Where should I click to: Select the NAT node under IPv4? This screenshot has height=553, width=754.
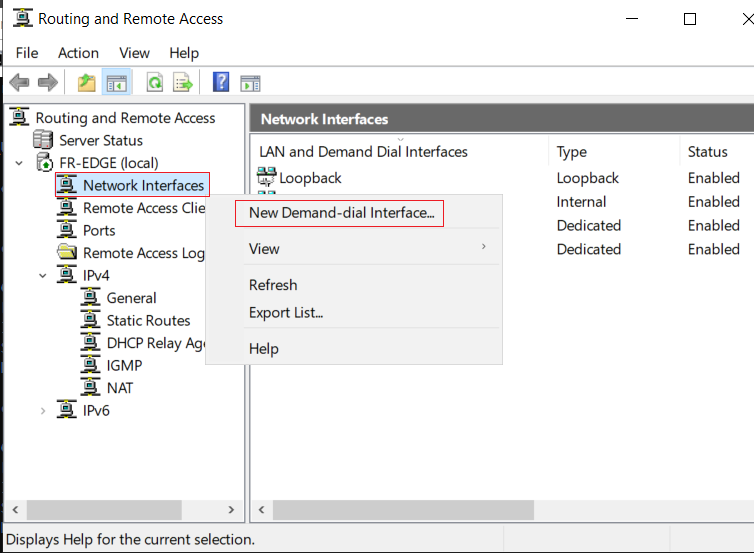click(x=119, y=388)
